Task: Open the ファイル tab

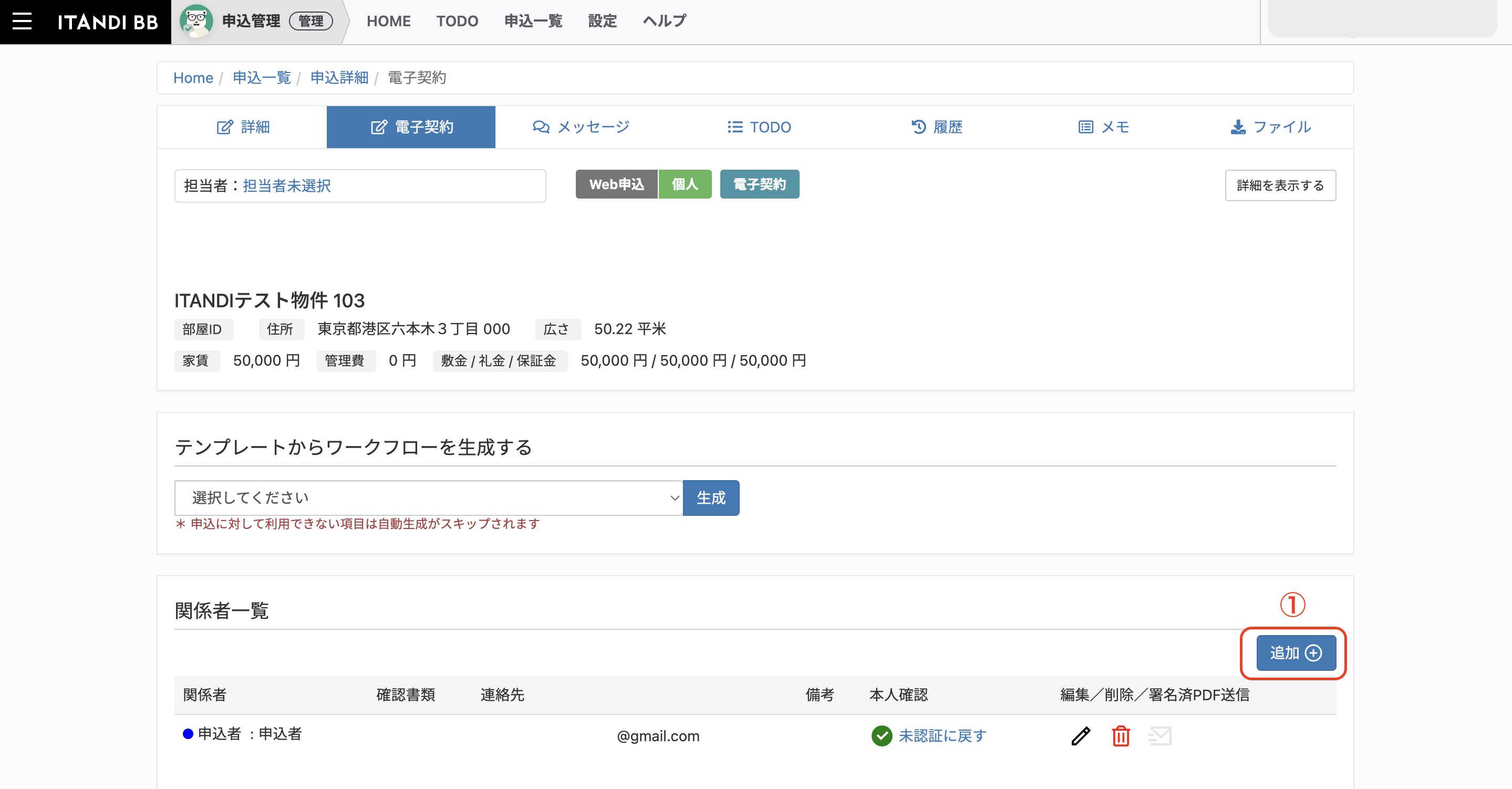Action: point(1270,127)
